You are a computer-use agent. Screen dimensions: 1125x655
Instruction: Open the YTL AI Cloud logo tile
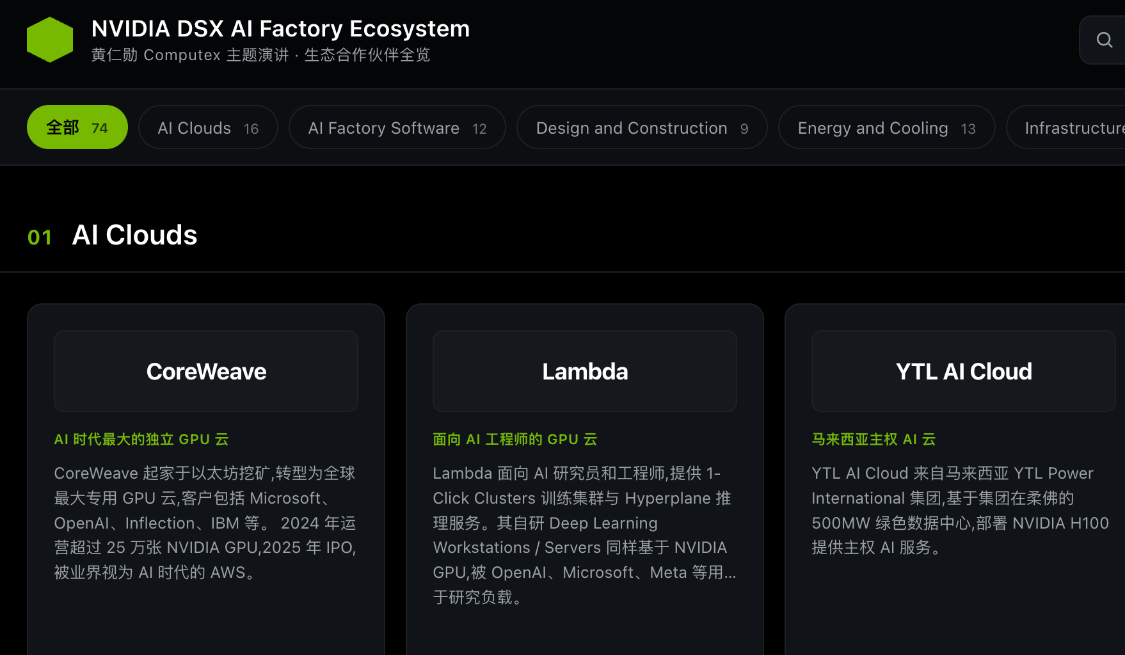click(964, 371)
